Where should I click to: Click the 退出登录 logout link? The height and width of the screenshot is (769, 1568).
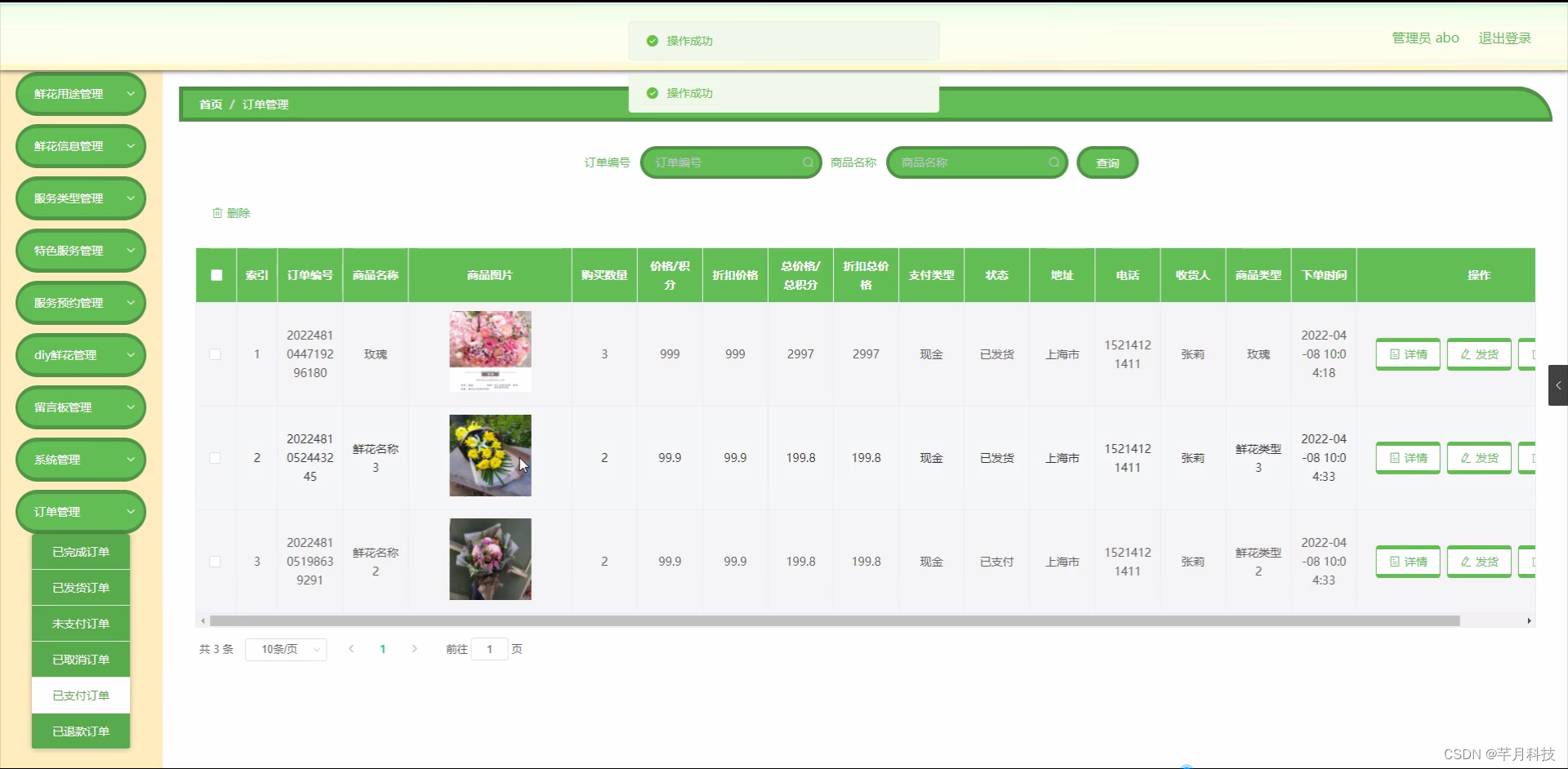coord(1505,38)
